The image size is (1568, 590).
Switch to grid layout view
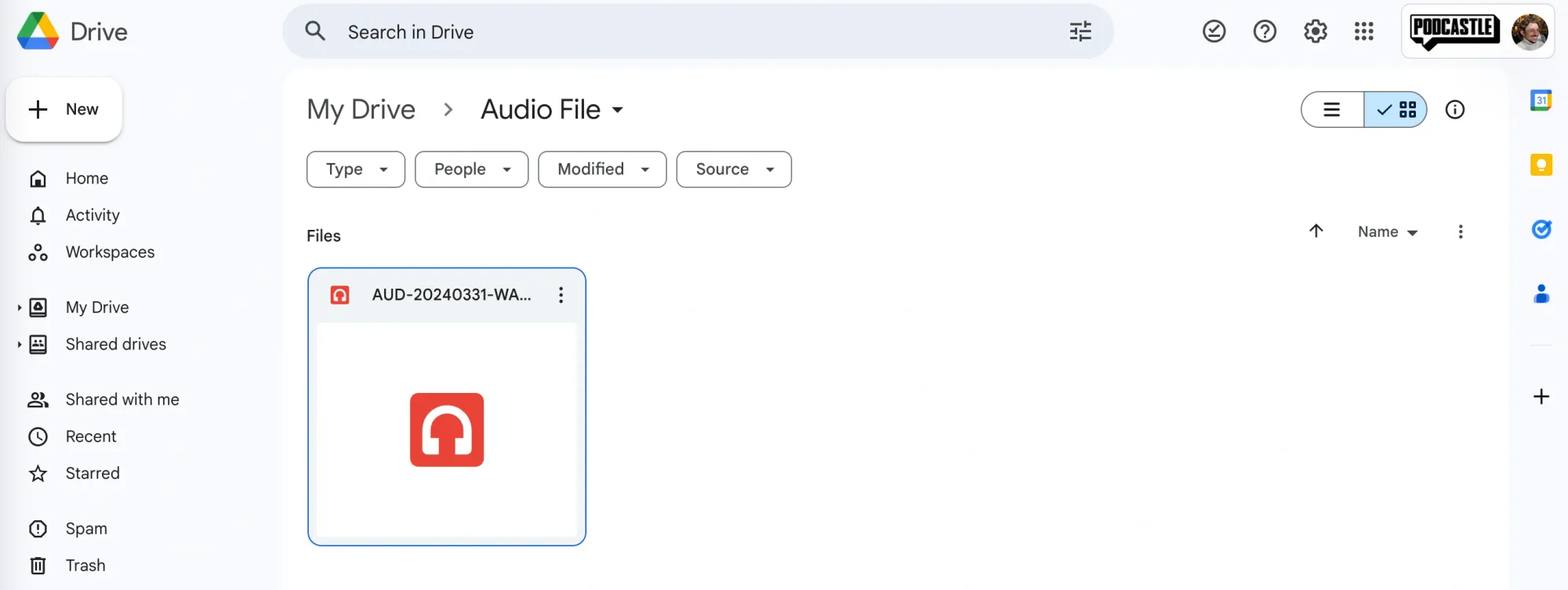click(1396, 110)
